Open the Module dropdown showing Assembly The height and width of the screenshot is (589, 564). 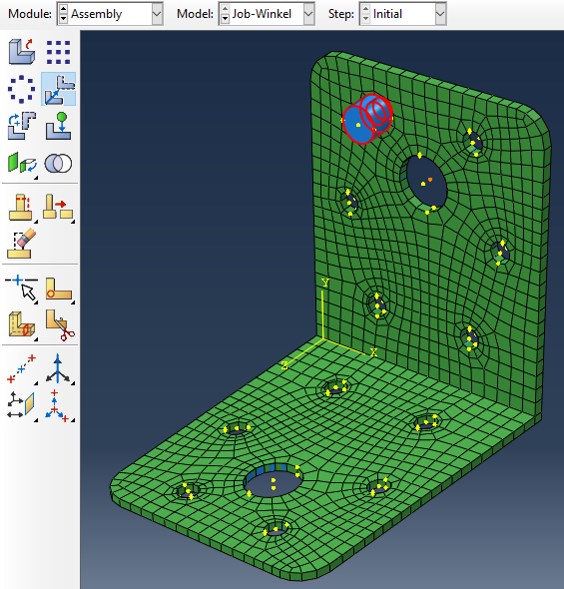(110, 14)
